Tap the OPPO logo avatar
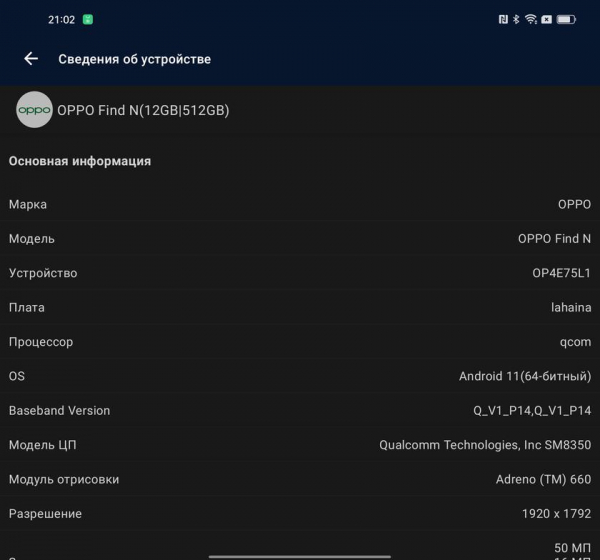The width and height of the screenshot is (600, 560). pyautogui.click(x=34, y=110)
